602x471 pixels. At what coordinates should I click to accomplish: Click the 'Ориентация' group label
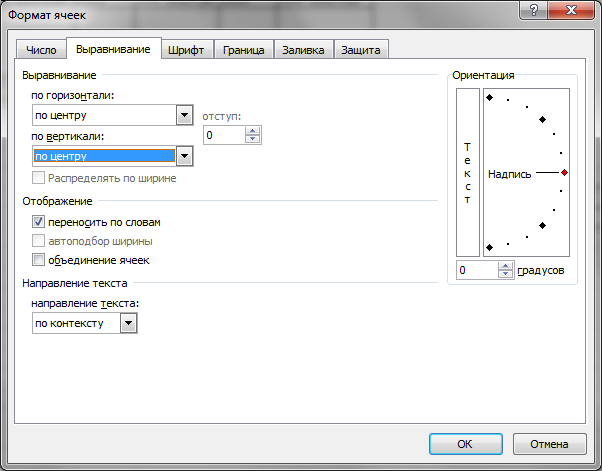point(483,75)
